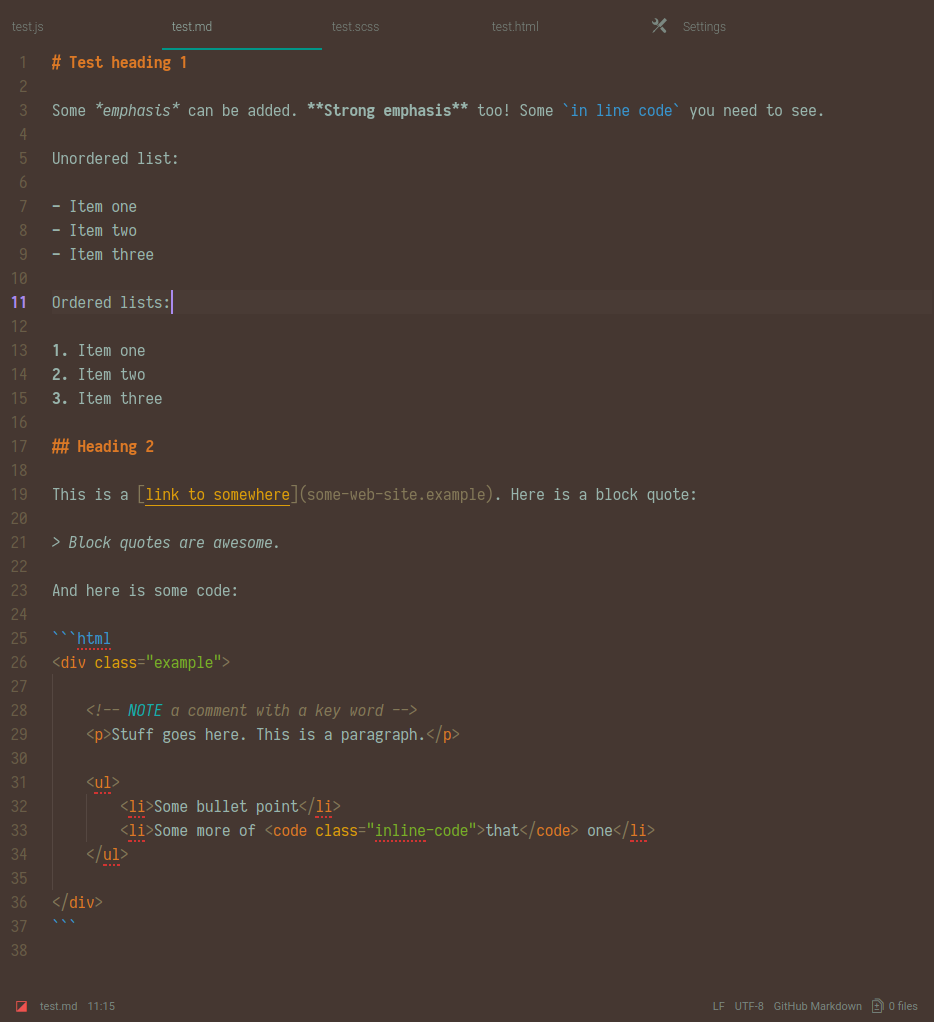Click the test.md file name in status bar

59,1006
